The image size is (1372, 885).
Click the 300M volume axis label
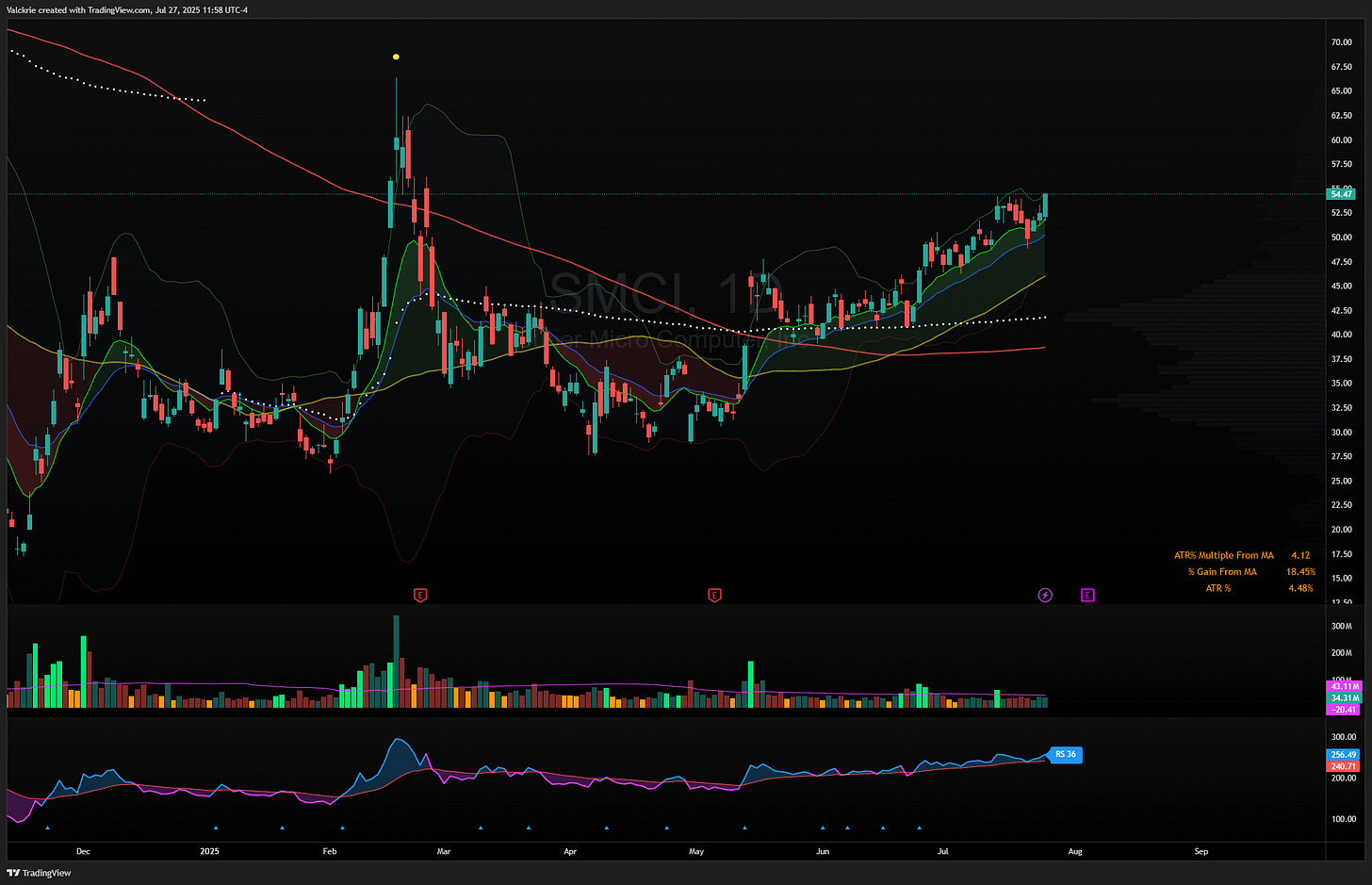click(1342, 626)
